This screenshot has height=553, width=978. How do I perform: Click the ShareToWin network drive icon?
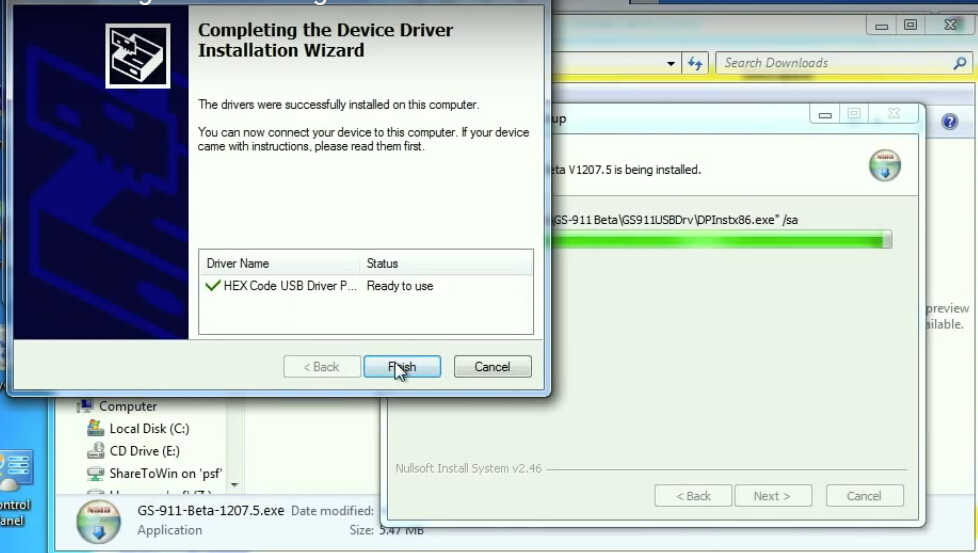(x=95, y=473)
